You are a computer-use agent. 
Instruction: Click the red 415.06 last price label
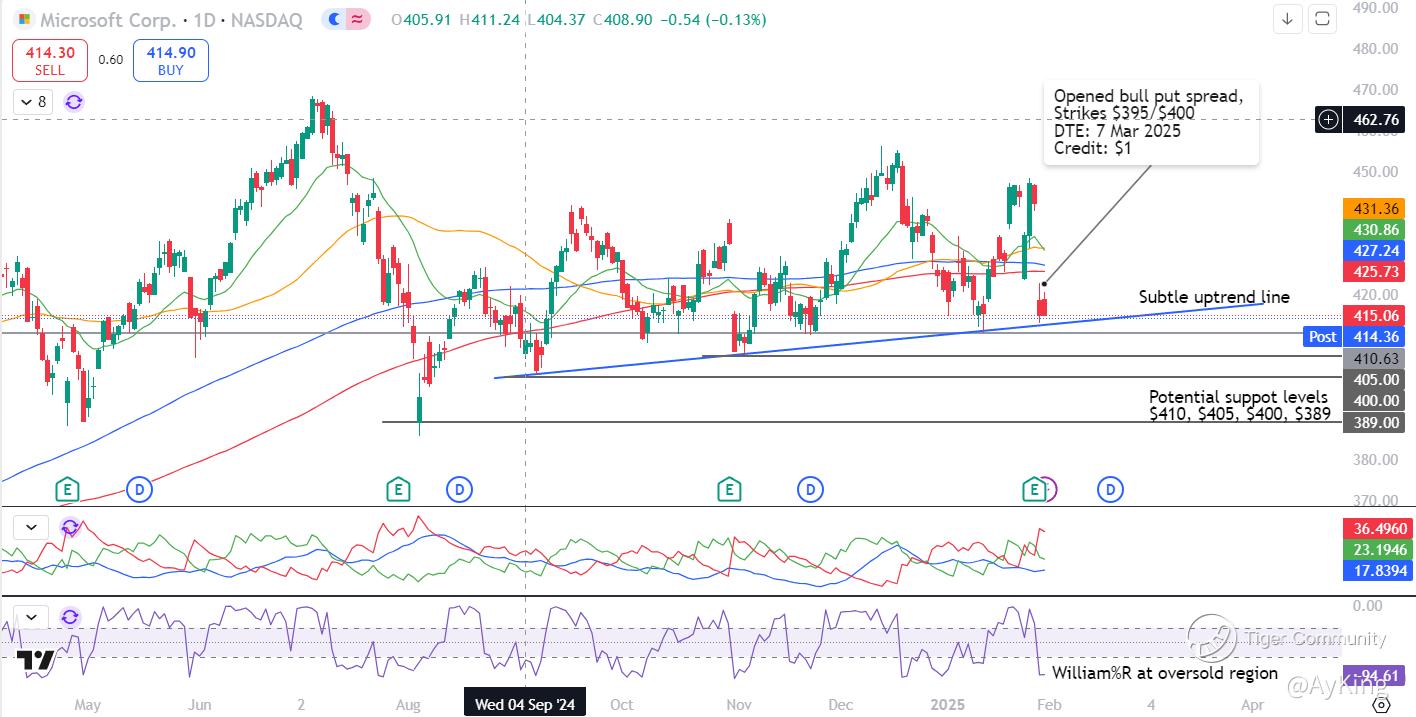[1375, 315]
